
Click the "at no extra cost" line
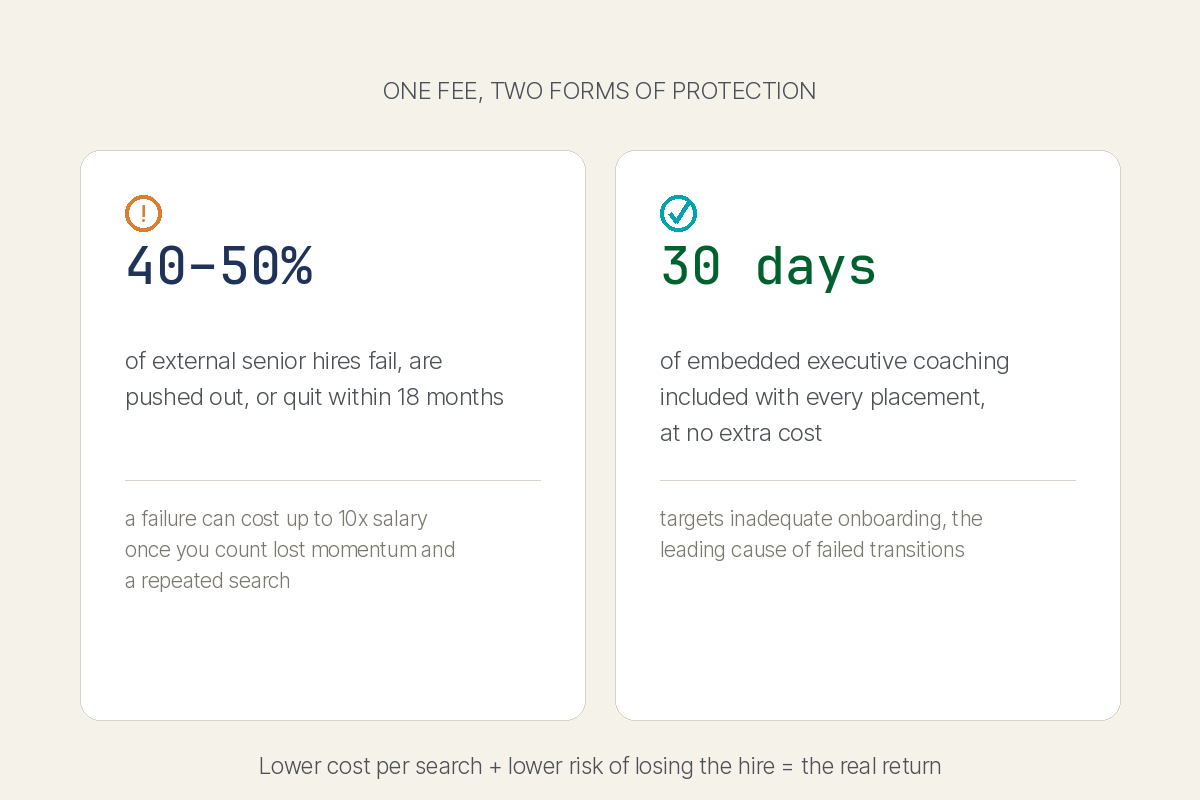tap(741, 433)
